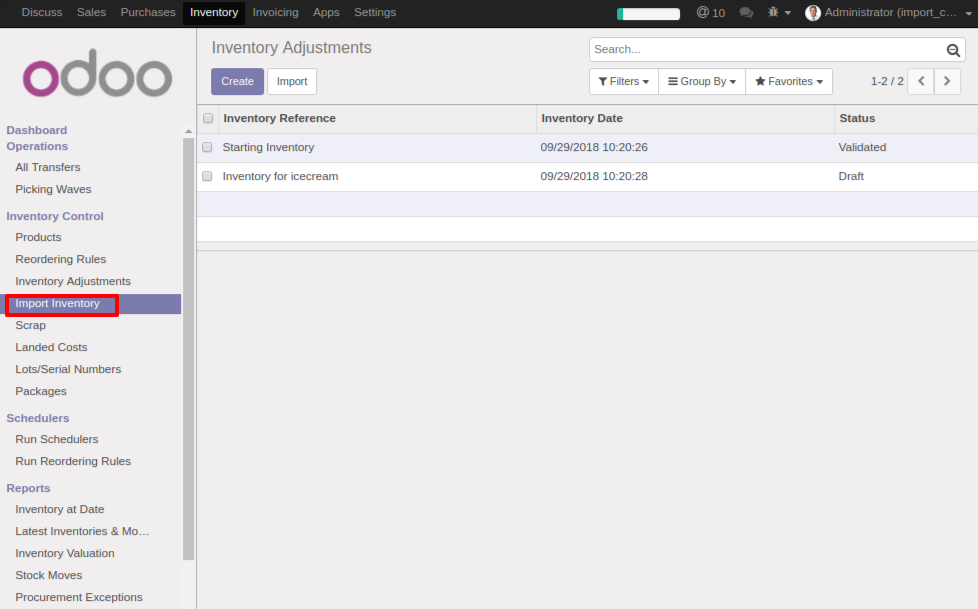The image size is (978, 609).
Task: Open the Invoicing top menu
Action: (x=275, y=13)
